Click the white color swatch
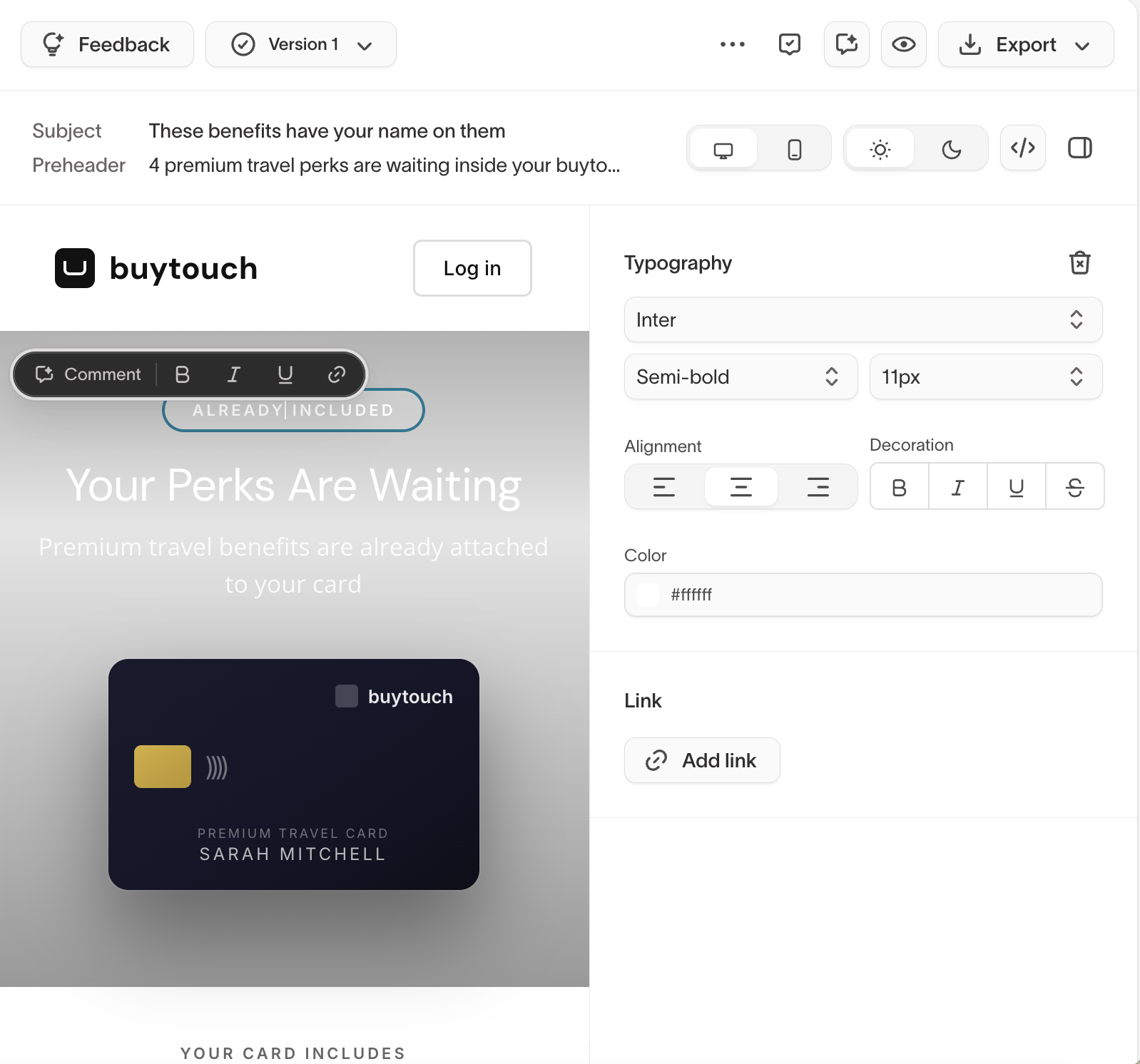Screen dimensions: 1140x1064 click(648, 595)
